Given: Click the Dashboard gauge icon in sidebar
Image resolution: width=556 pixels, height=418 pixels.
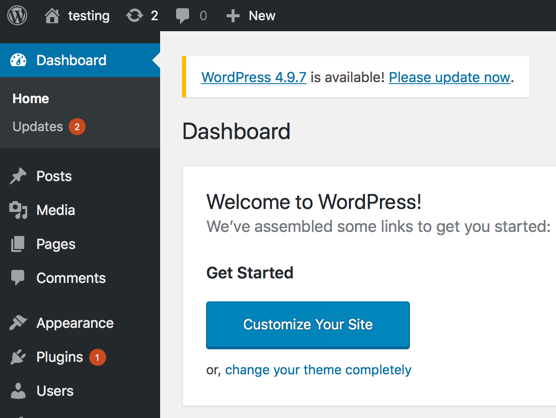Looking at the screenshot, I should [18, 60].
